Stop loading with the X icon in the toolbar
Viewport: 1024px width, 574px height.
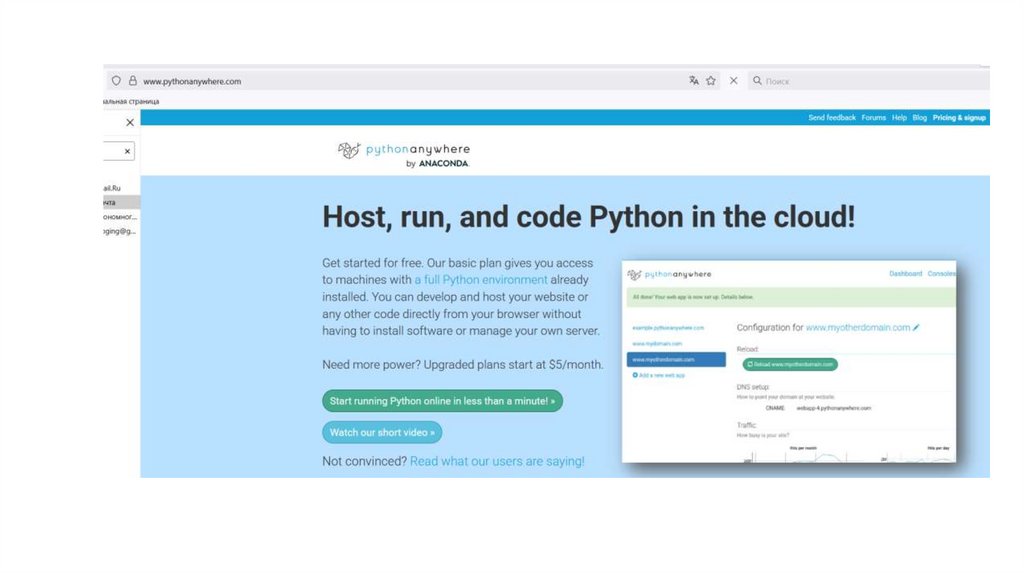733,80
